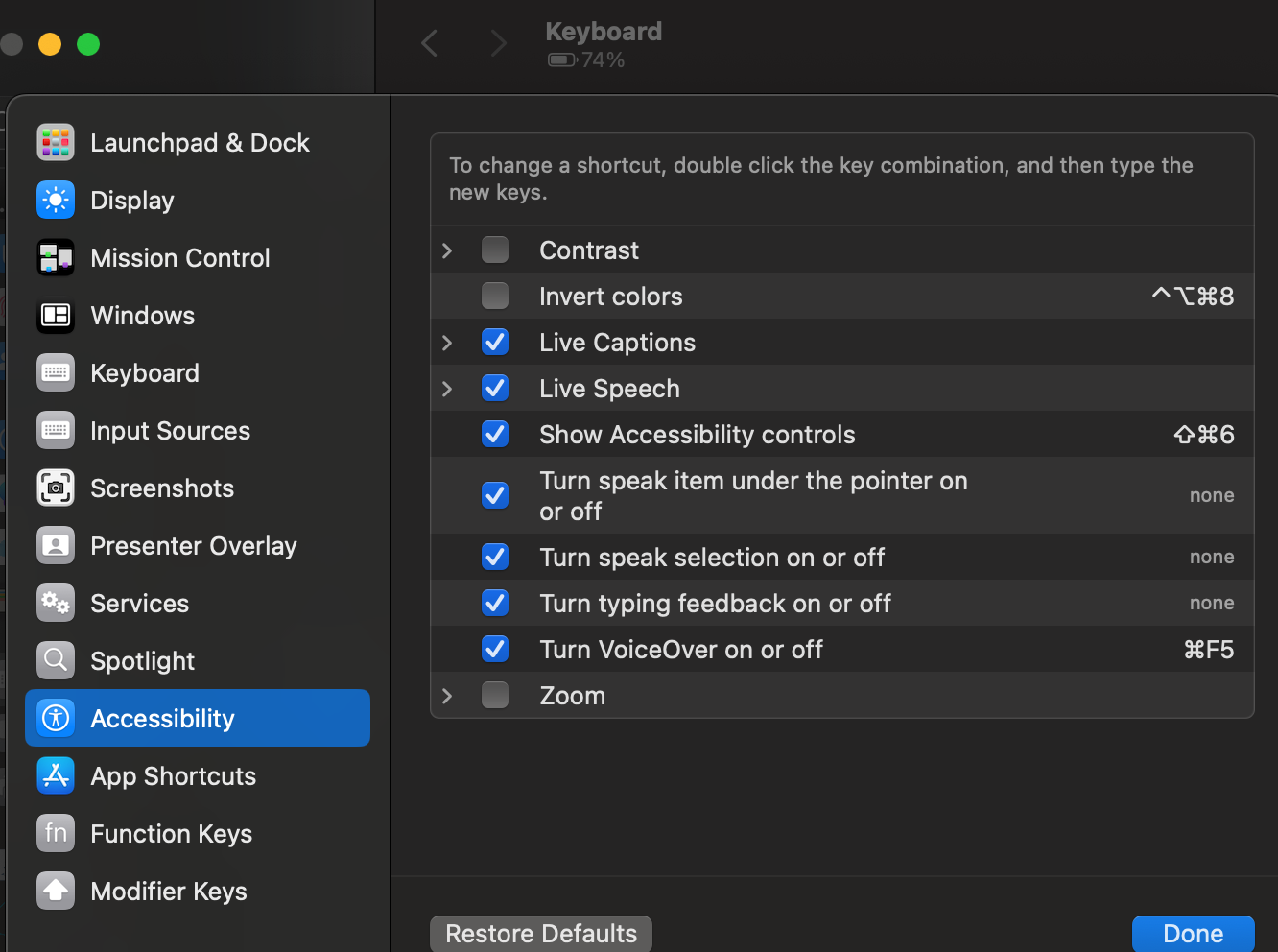Click the Done button
This screenshot has height=952, width=1278.
click(1193, 934)
